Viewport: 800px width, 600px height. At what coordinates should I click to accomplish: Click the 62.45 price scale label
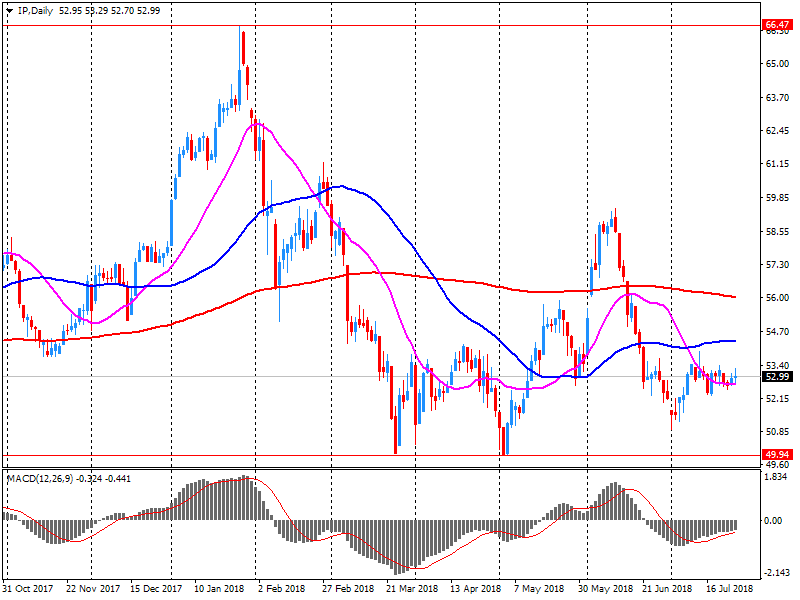click(777, 131)
